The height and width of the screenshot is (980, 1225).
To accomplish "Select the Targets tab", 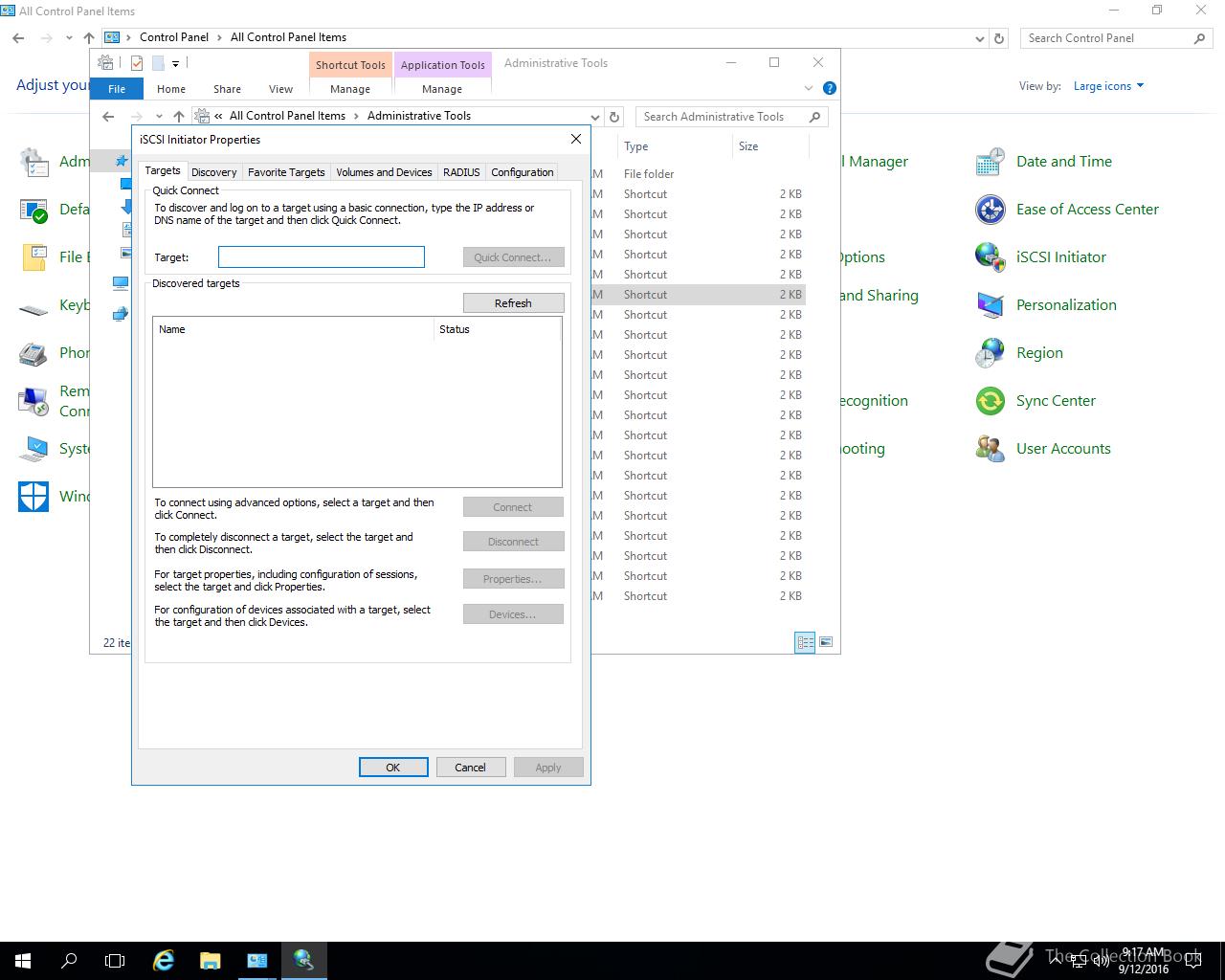I will pos(163,170).
